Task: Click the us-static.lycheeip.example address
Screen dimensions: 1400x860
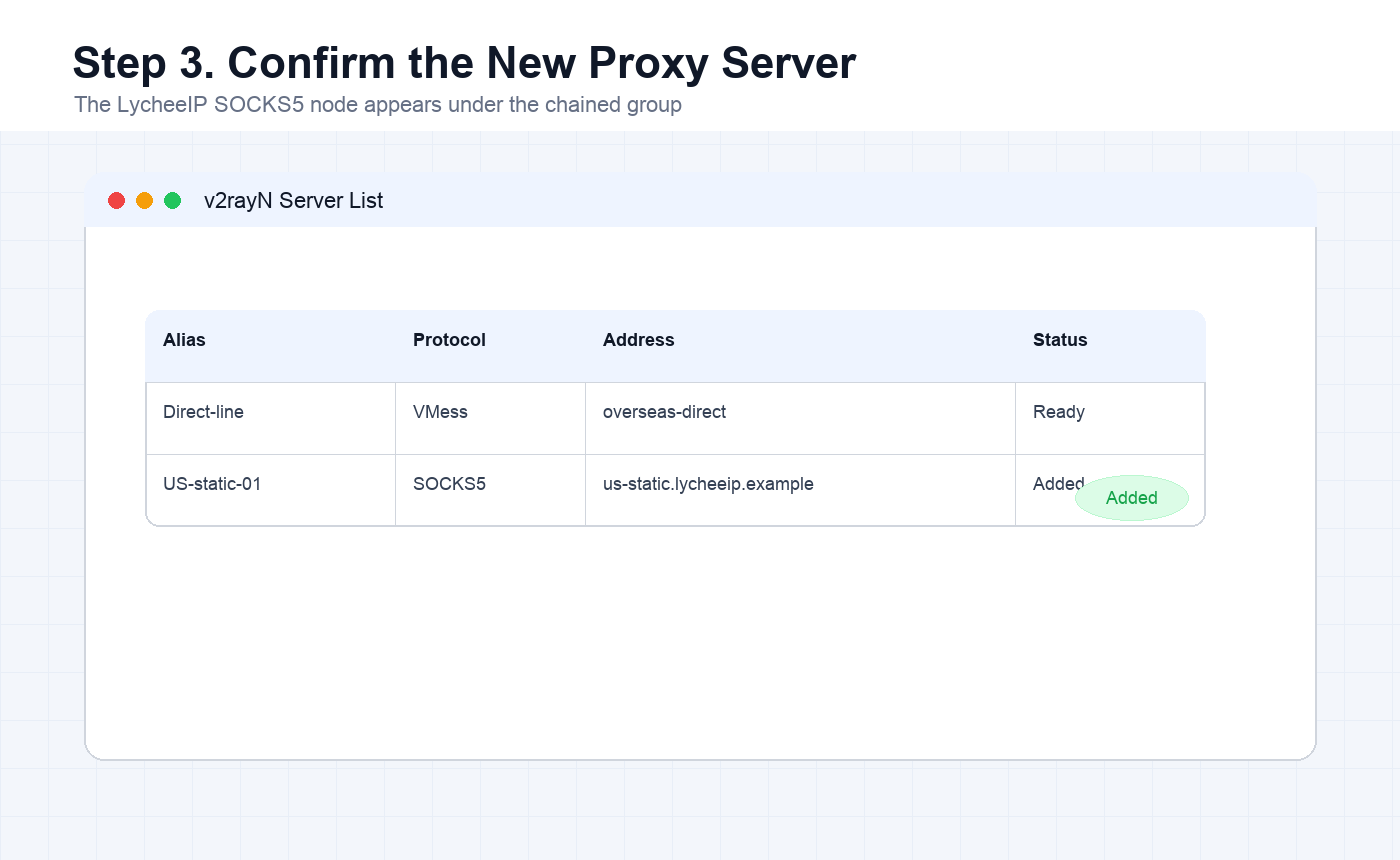Action: coord(708,484)
